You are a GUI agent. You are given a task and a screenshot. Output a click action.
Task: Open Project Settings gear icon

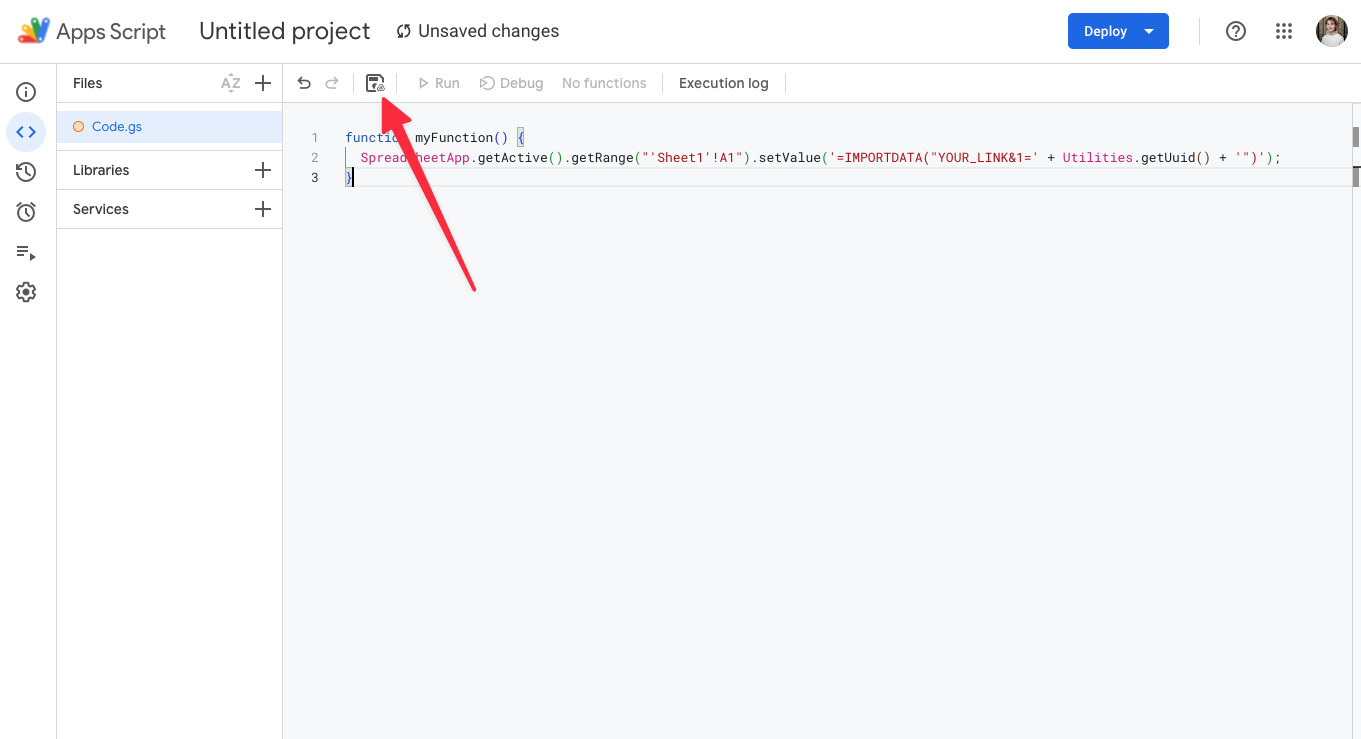point(26,292)
